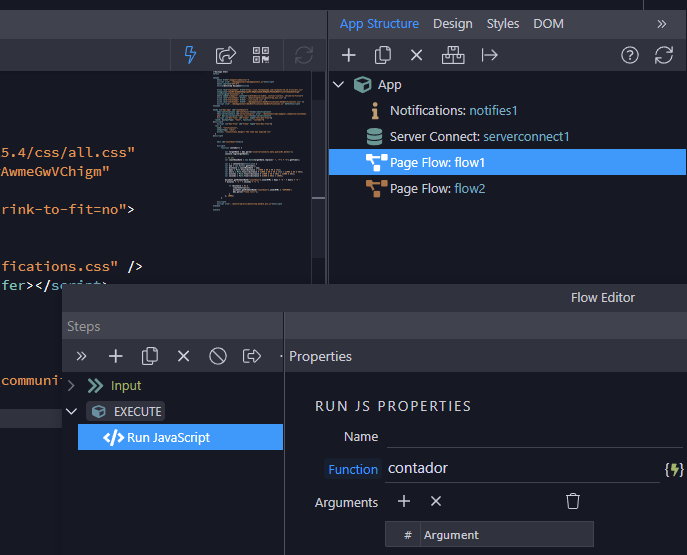
Task: Expand more panels double chevron
Action: (x=662, y=24)
